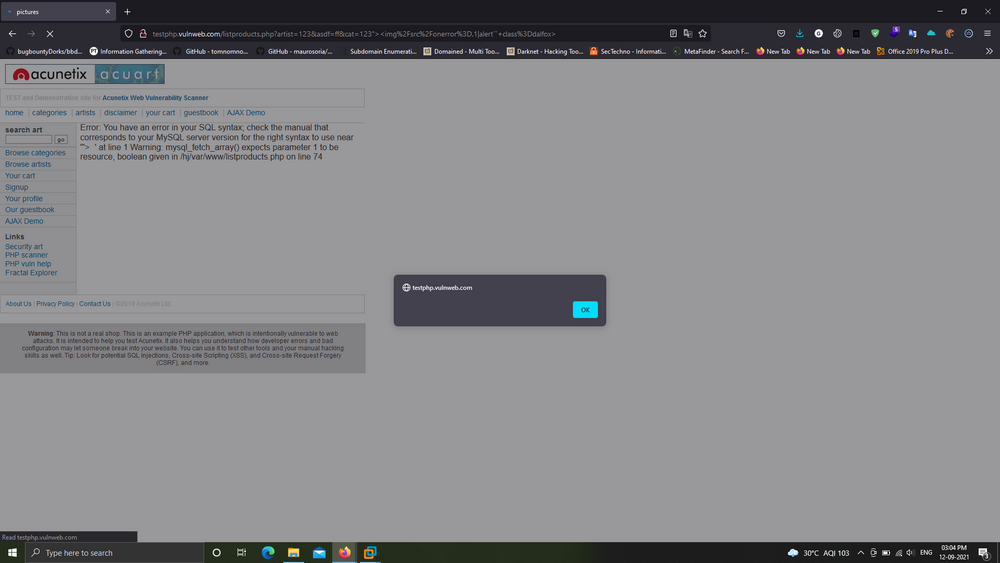This screenshot has width=1000, height=563.
Task: Open AJAX Demo in top navigation
Action: click(x=246, y=113)
